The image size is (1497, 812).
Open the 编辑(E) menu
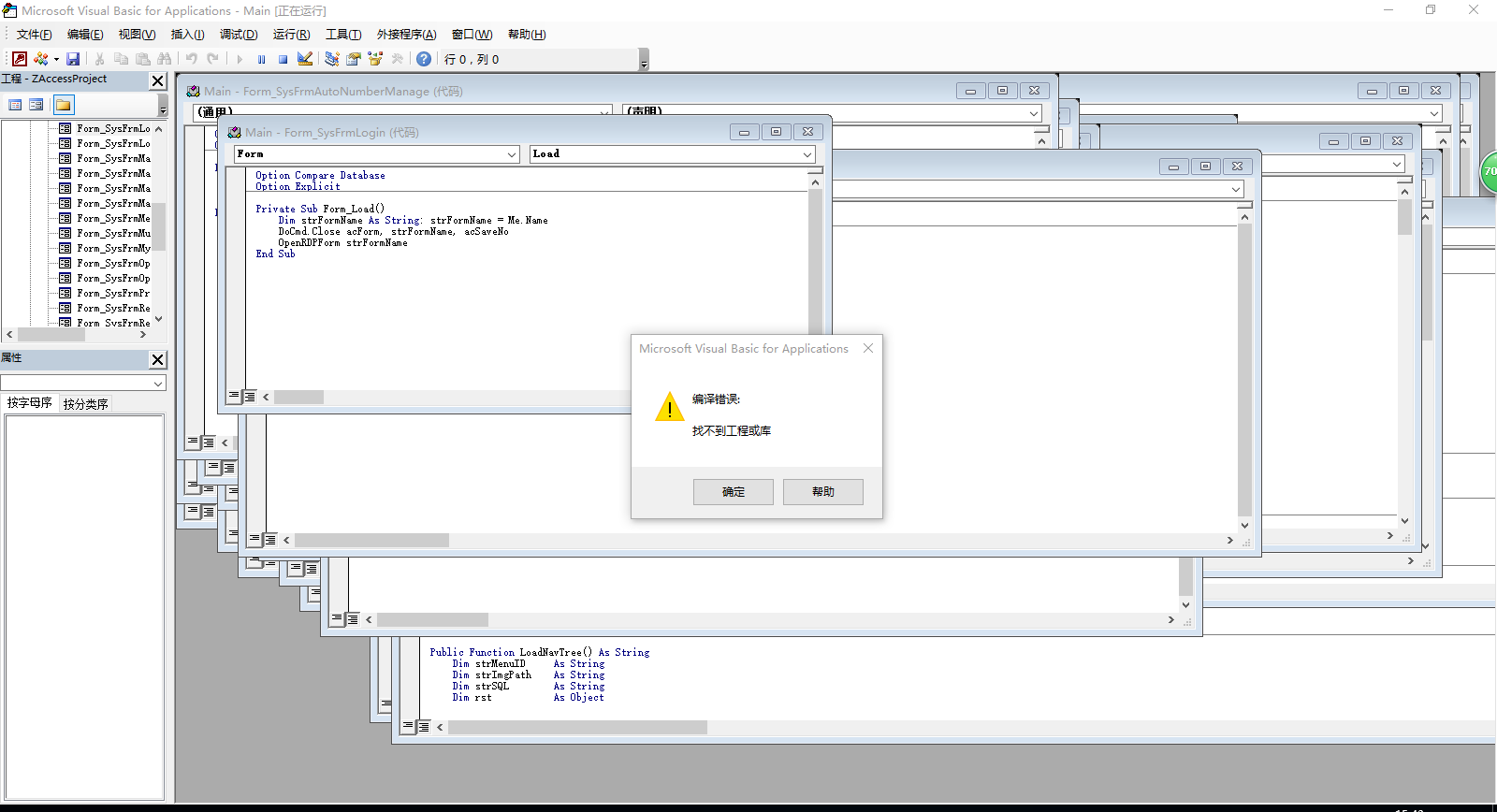85,35
